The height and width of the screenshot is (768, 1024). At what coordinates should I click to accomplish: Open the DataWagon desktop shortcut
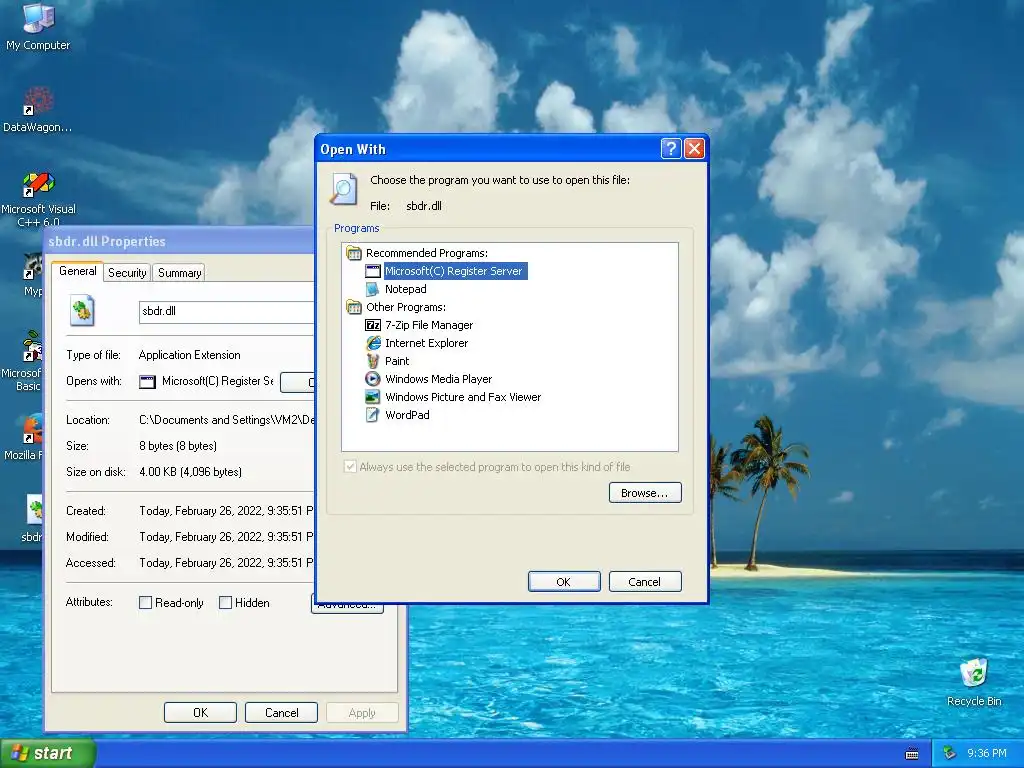tap(37, 109)
